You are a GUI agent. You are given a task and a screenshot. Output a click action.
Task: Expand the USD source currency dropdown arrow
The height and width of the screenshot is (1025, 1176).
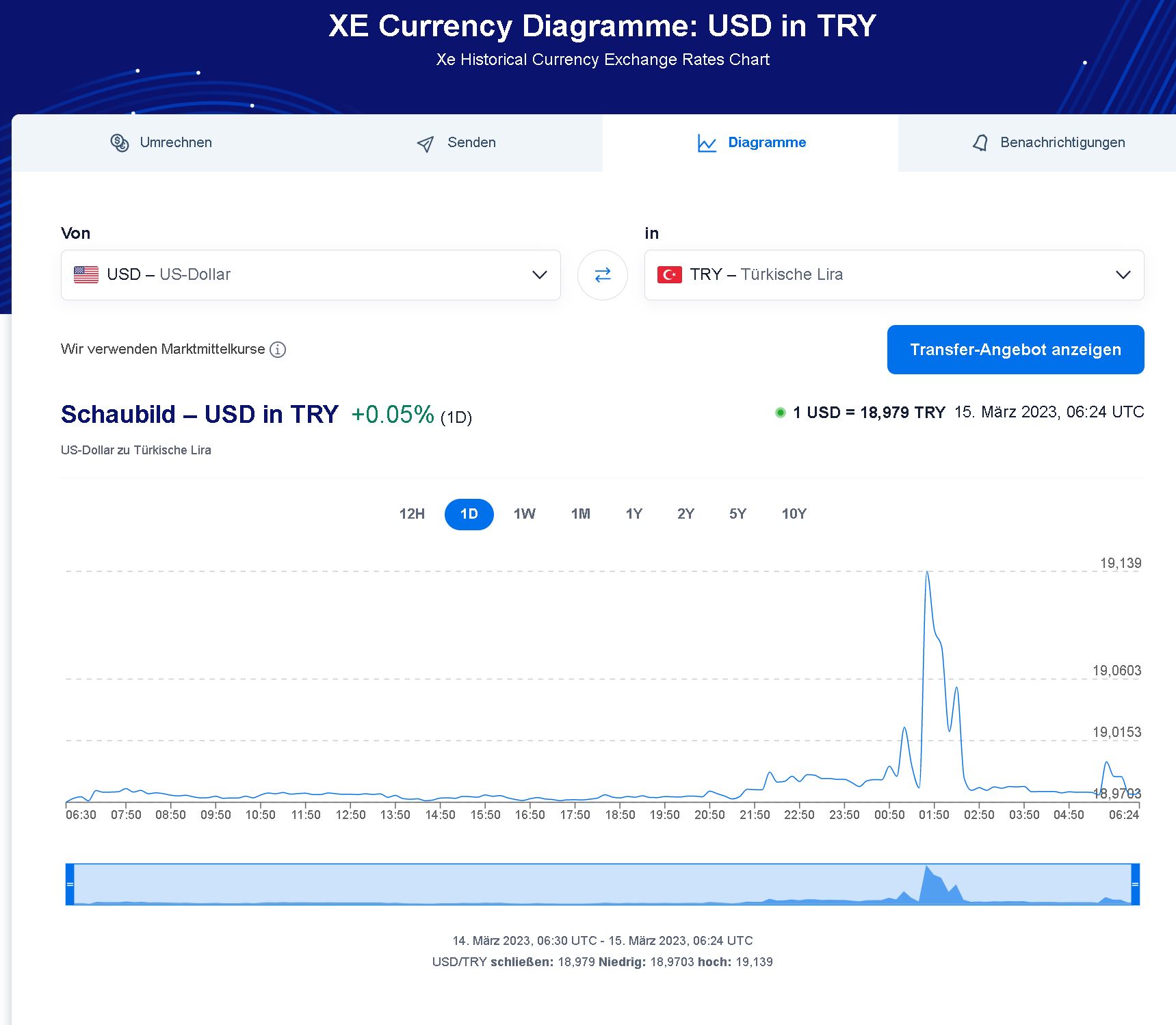pyautogui.click(x=540, y=275)
